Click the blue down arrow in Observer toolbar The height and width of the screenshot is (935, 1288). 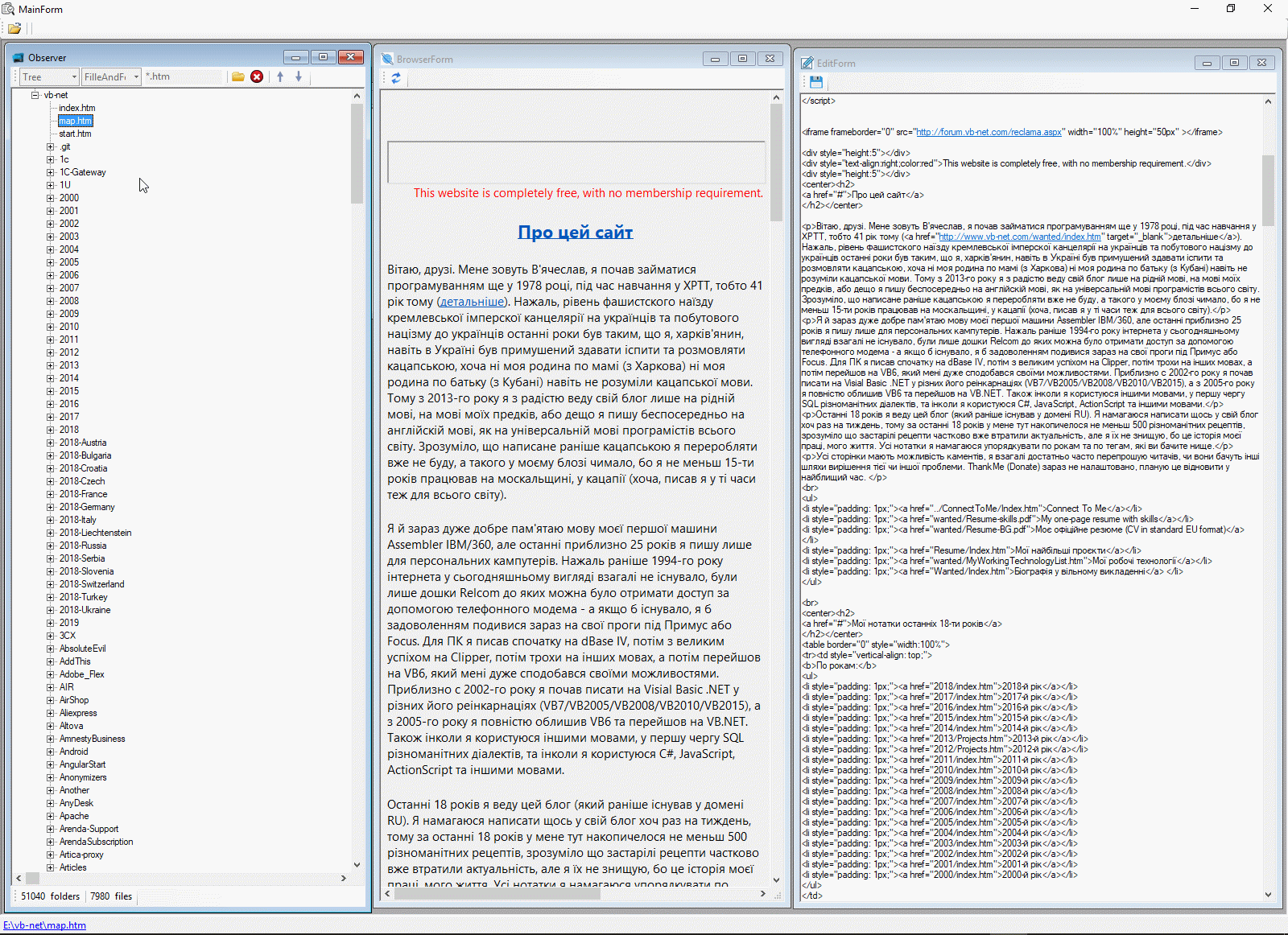click(x=299, y=76)
